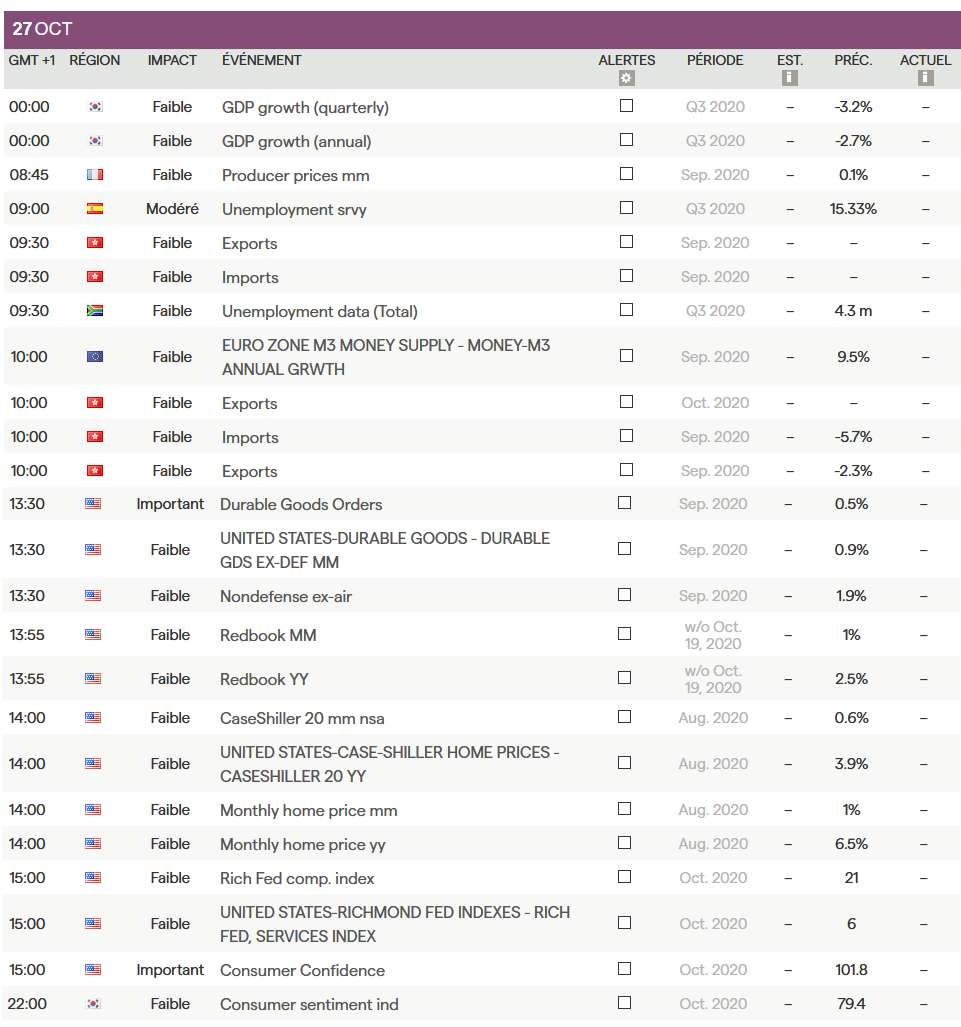Check the alert box for Unemployment srvy
961x1027 pixels.
tap(626, 208)
